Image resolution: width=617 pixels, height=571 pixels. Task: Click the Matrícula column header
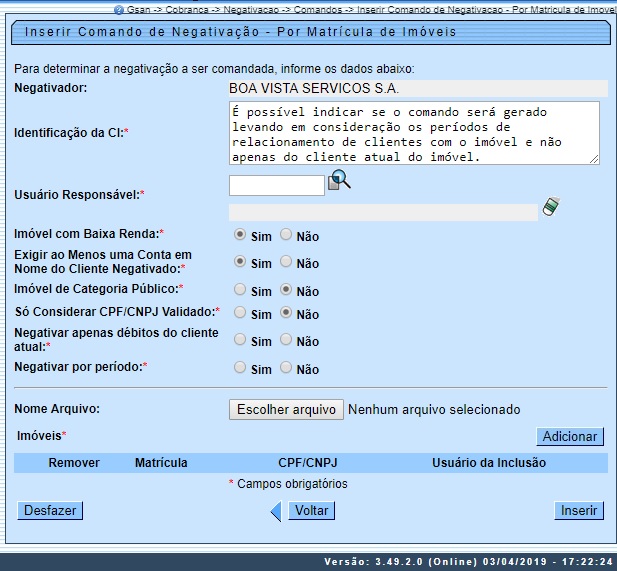point(161,463)
